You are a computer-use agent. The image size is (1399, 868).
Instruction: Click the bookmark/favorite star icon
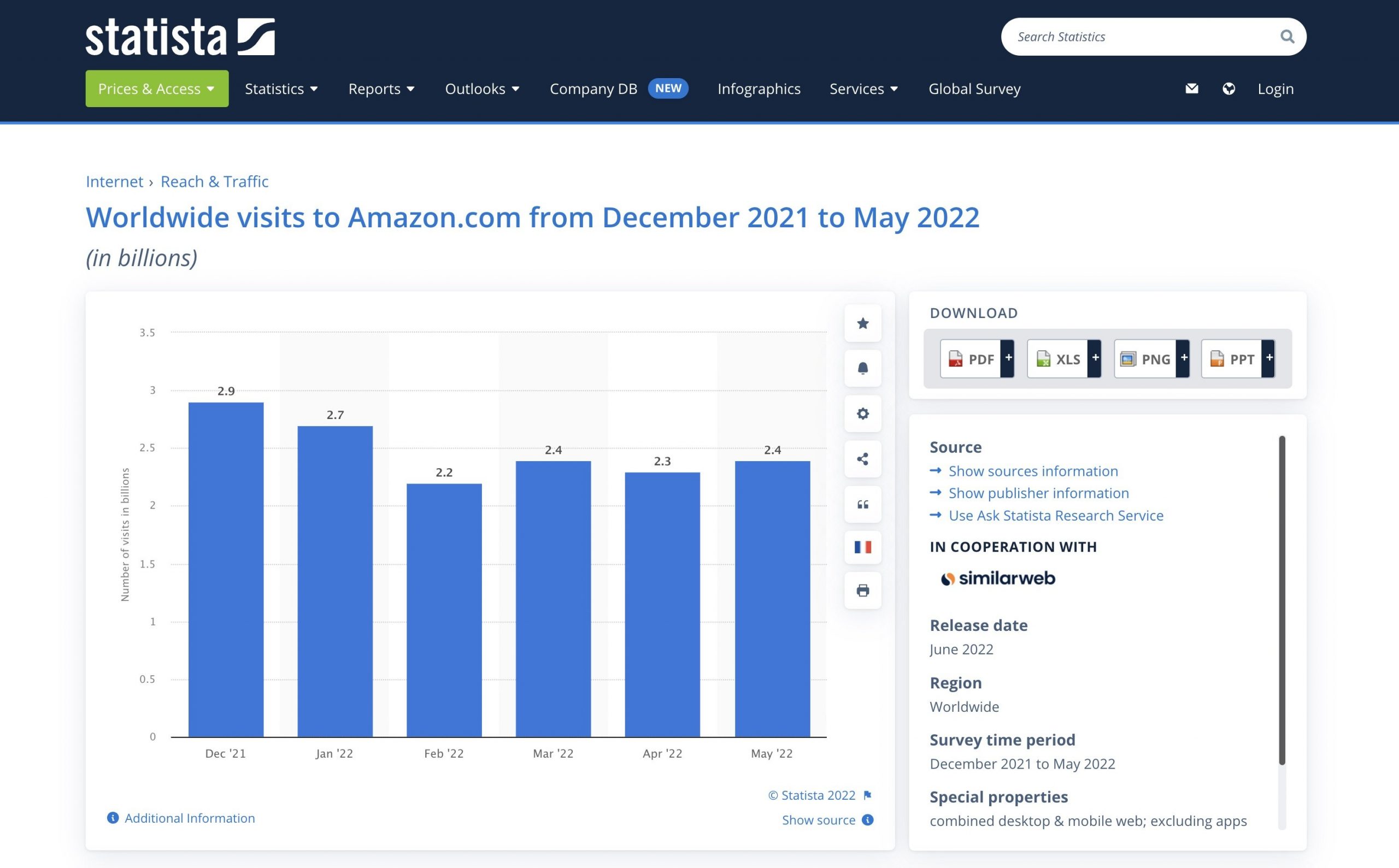[862, 322]
